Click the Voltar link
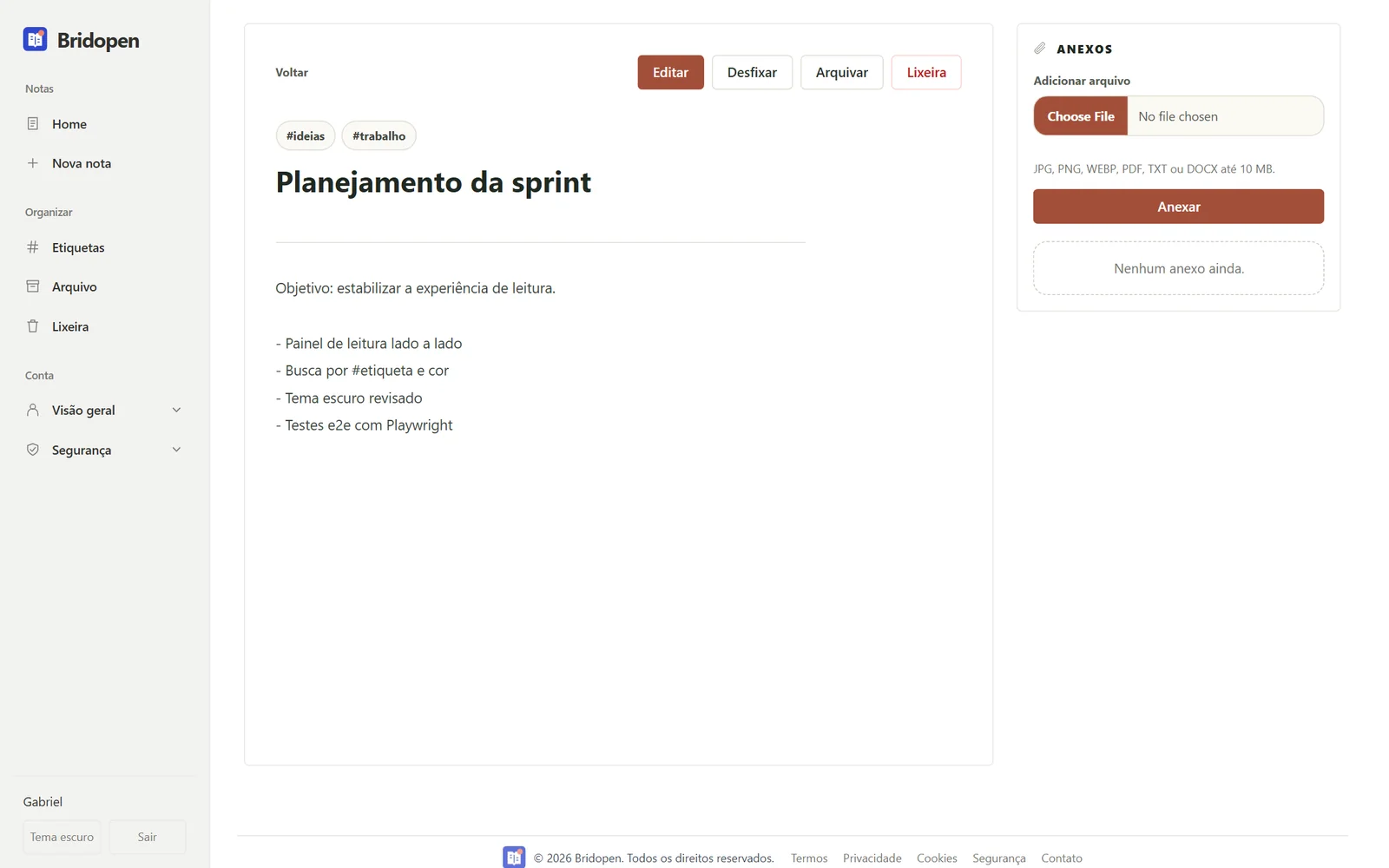Screen dimensions: 1389x868 click(292, 72)
